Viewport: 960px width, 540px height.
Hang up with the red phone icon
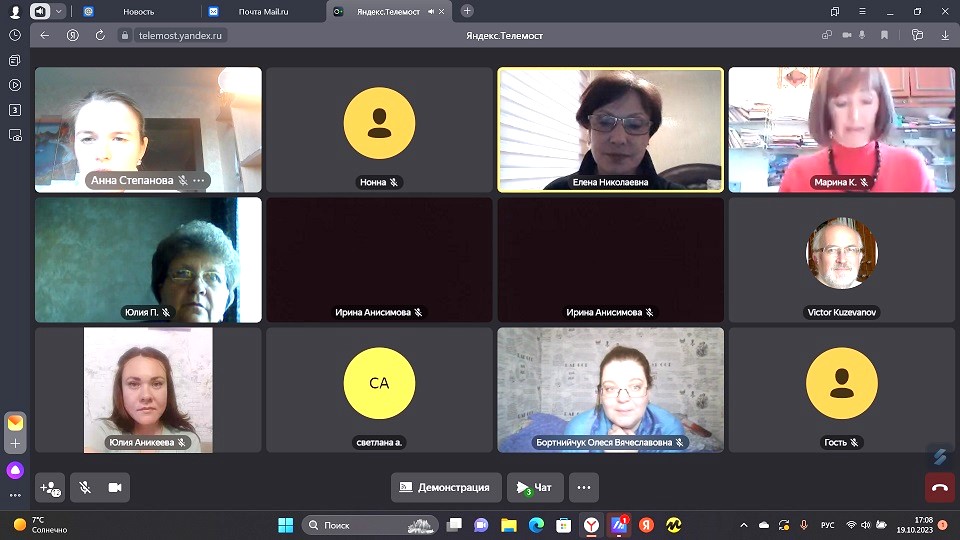(x=940, y=488)
